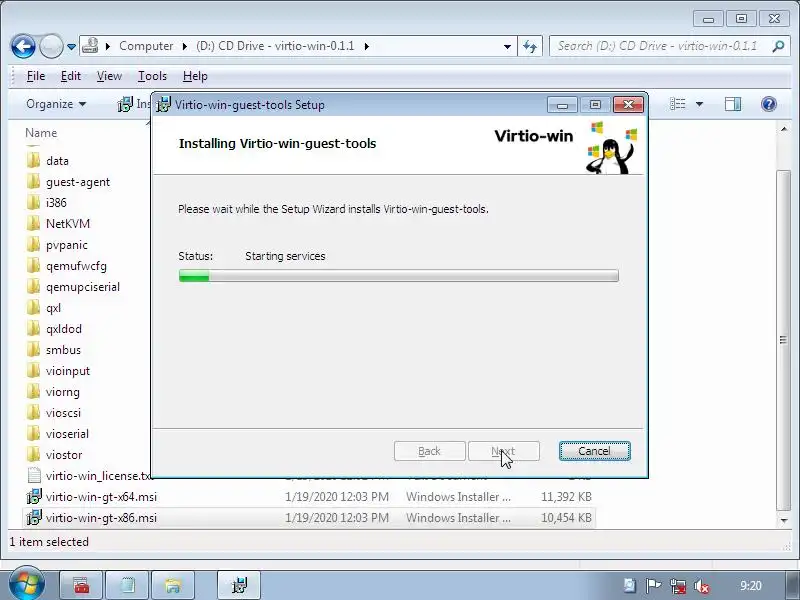
Task: Click the Action Center flag tray icon
Action: pos(654,586)
